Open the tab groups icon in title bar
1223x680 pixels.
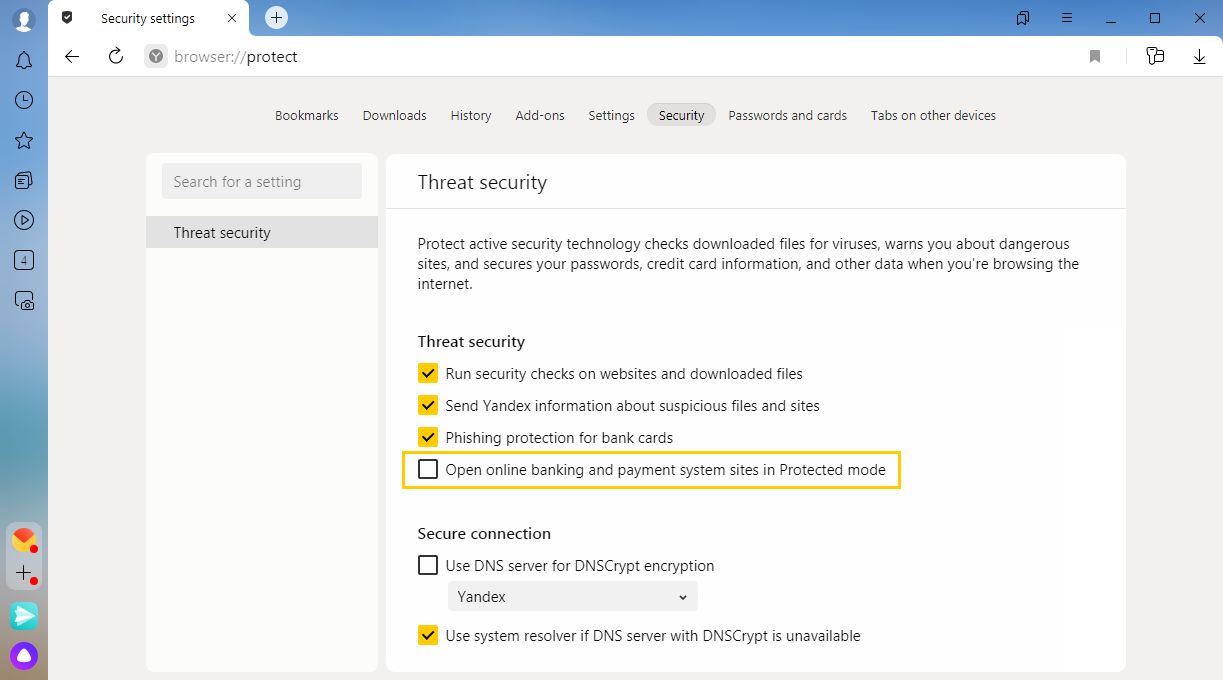pyautogui.click(x=1023, y=18)
